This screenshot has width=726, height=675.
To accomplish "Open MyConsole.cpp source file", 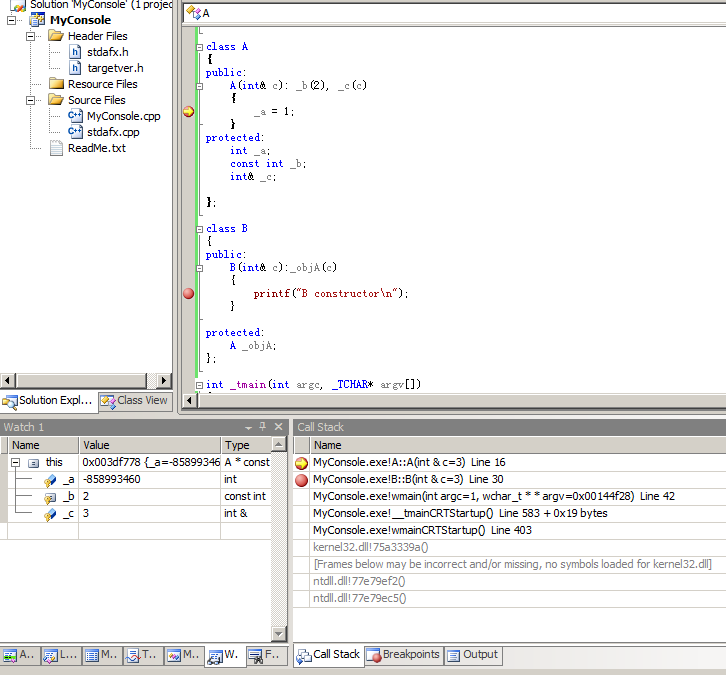I will (123, 116).
